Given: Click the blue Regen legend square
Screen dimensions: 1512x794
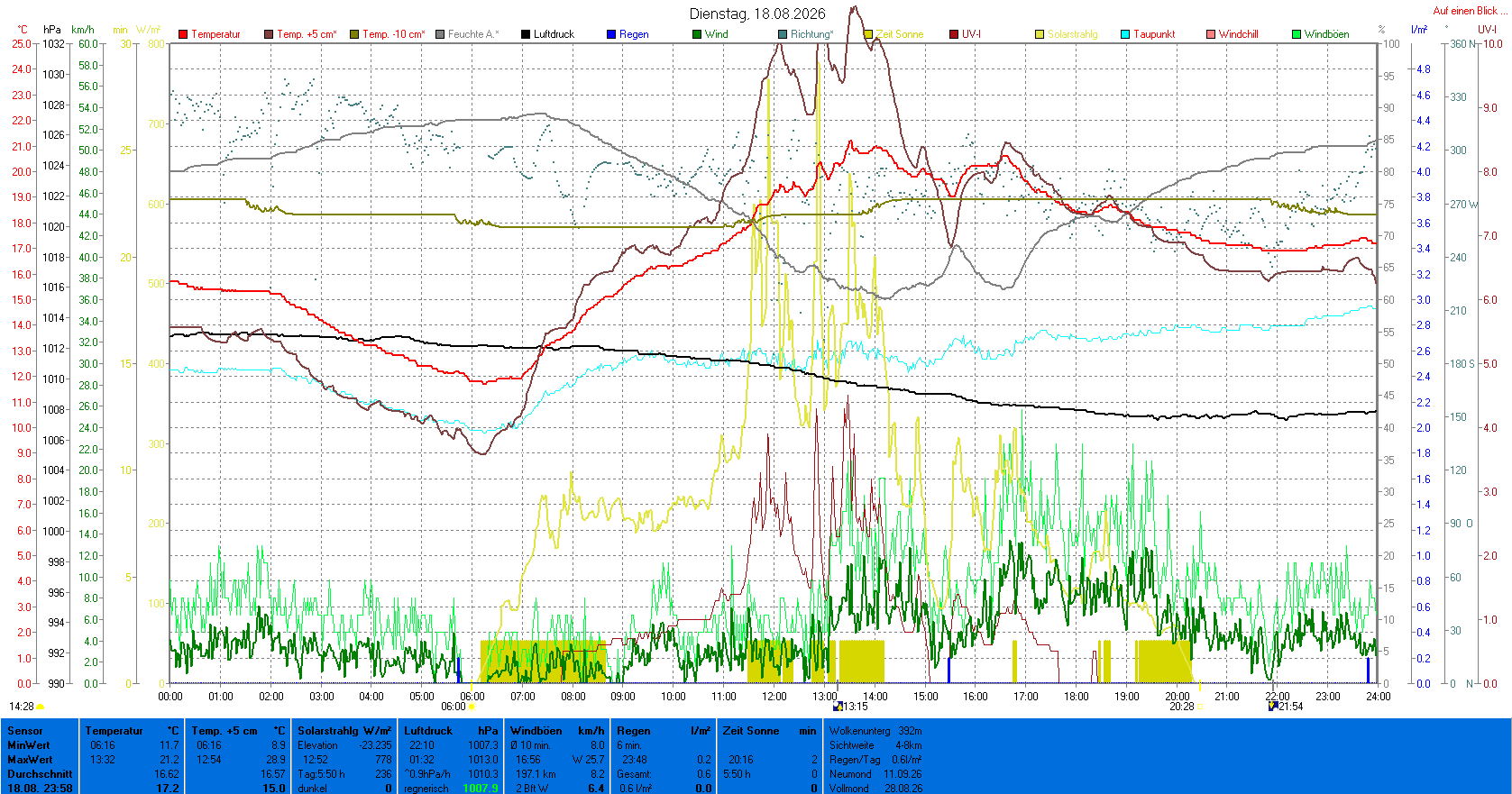Looking at the screenshot, I should coord(611,34).
